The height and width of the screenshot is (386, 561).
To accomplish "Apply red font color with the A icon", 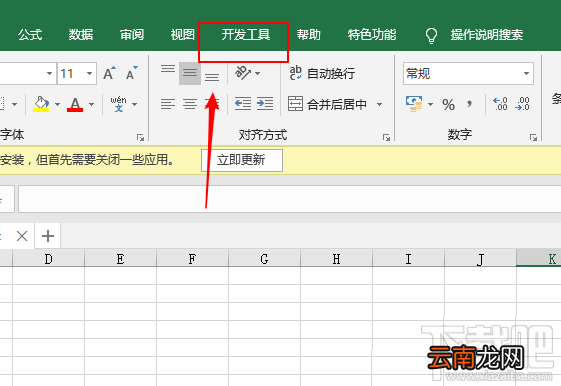I will point(75,104).
